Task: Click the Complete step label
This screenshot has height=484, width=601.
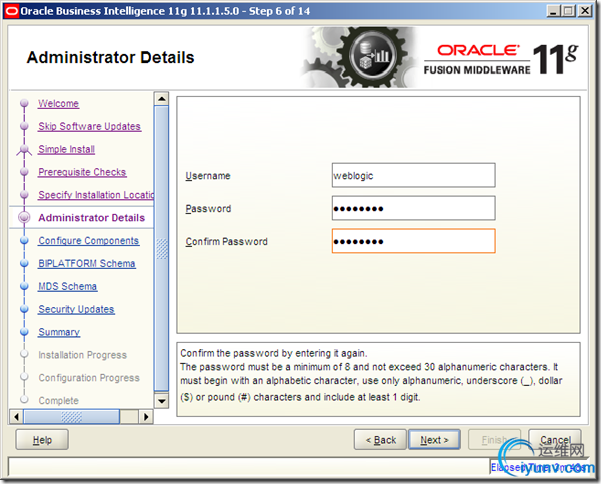Action: [x=58, y=400]
